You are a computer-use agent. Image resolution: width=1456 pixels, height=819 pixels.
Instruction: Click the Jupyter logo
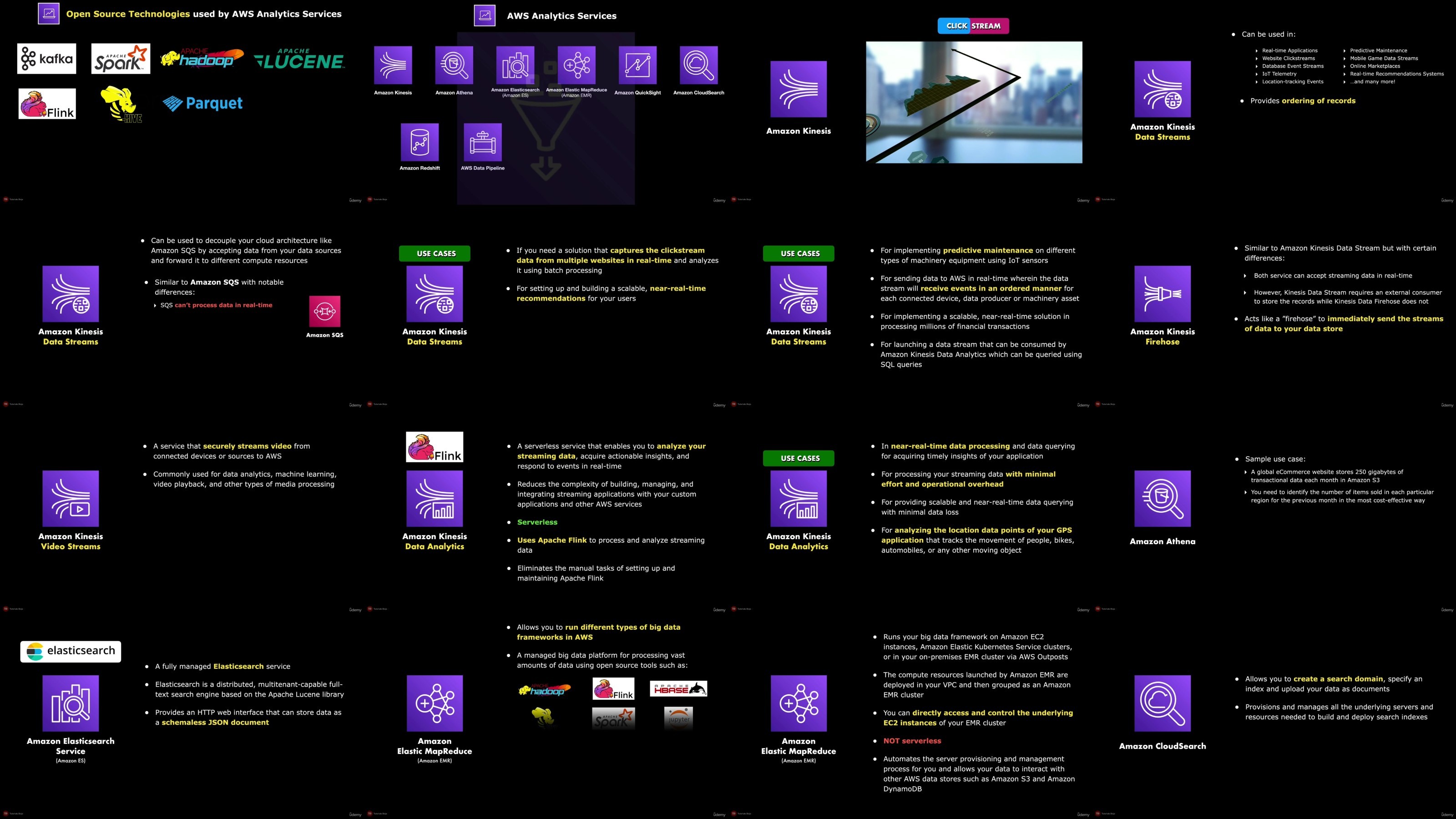coord(679,718)
